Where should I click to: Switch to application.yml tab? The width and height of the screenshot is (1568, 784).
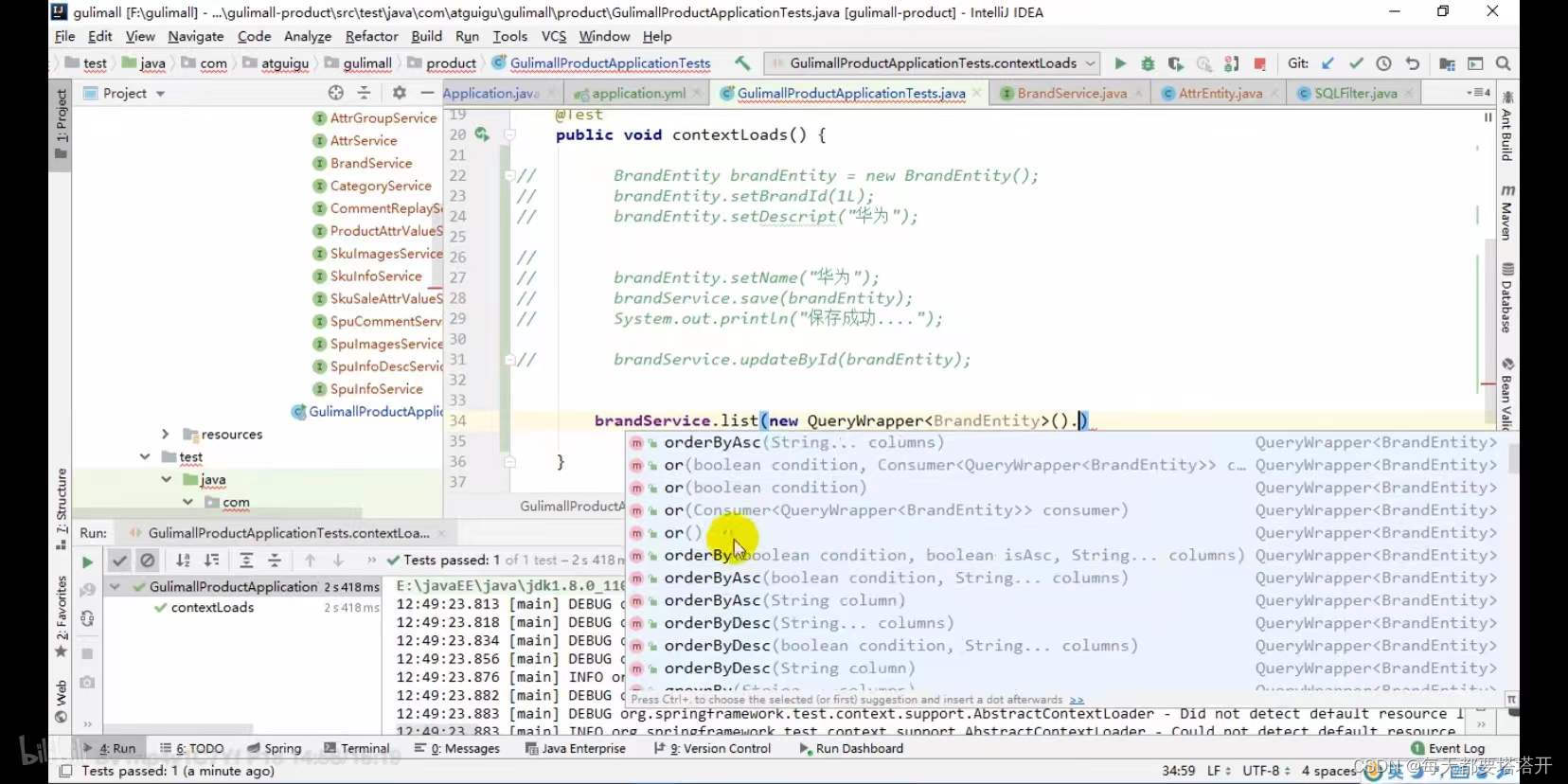click(x=638, y=93)
